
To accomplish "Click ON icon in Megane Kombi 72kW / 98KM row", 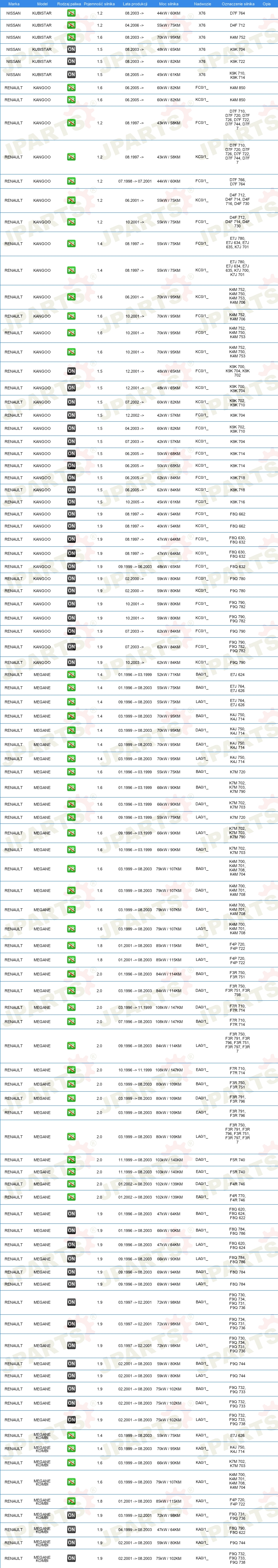I will (x=71, y=1516).
